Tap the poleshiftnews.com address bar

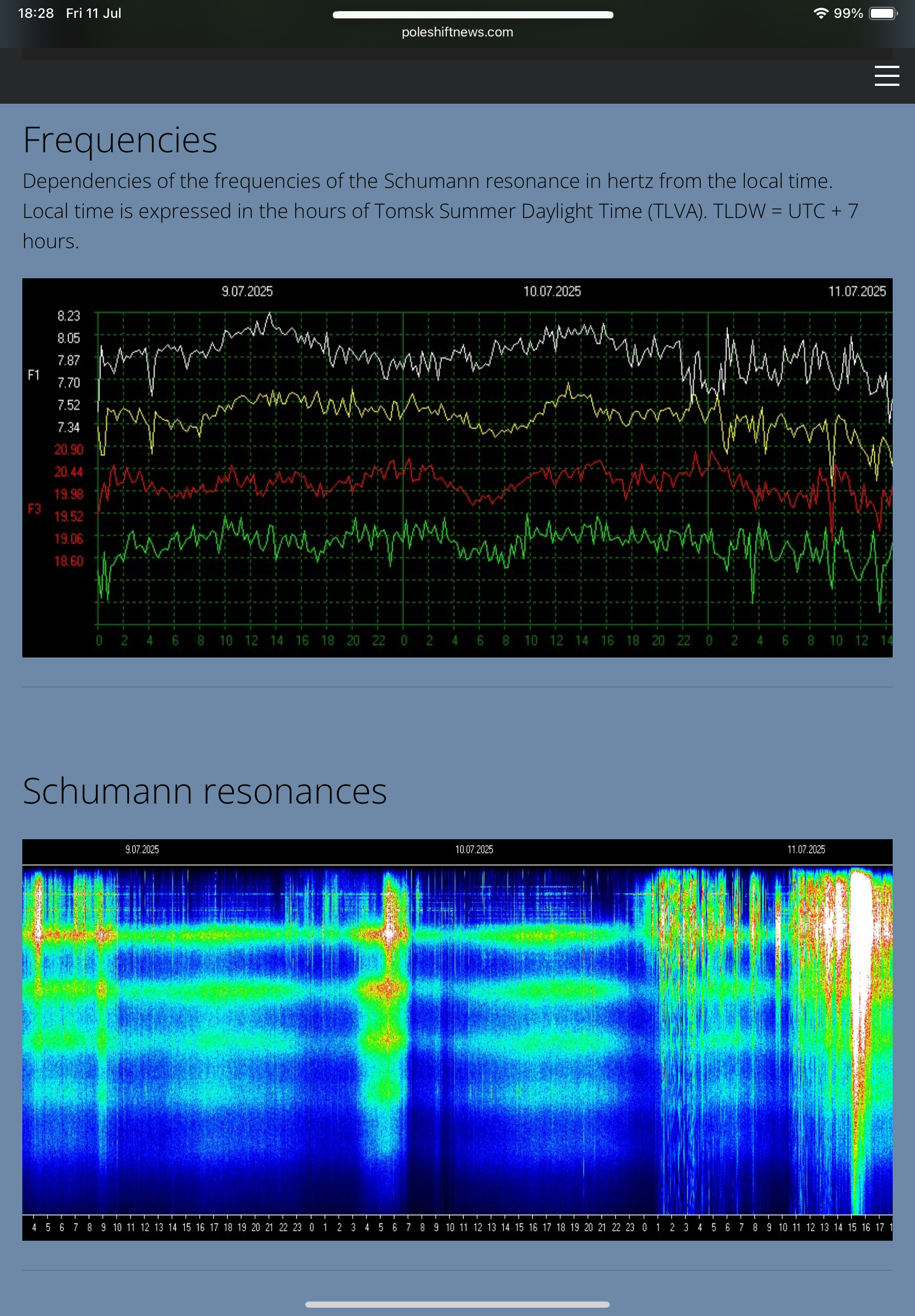(x=458, y=32)
